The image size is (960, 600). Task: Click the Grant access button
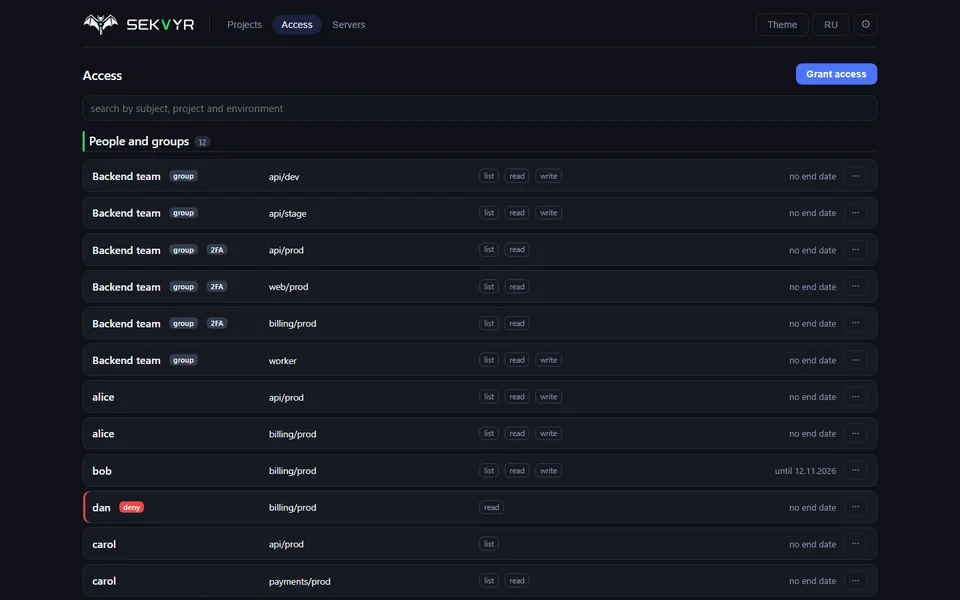point(836,74)
